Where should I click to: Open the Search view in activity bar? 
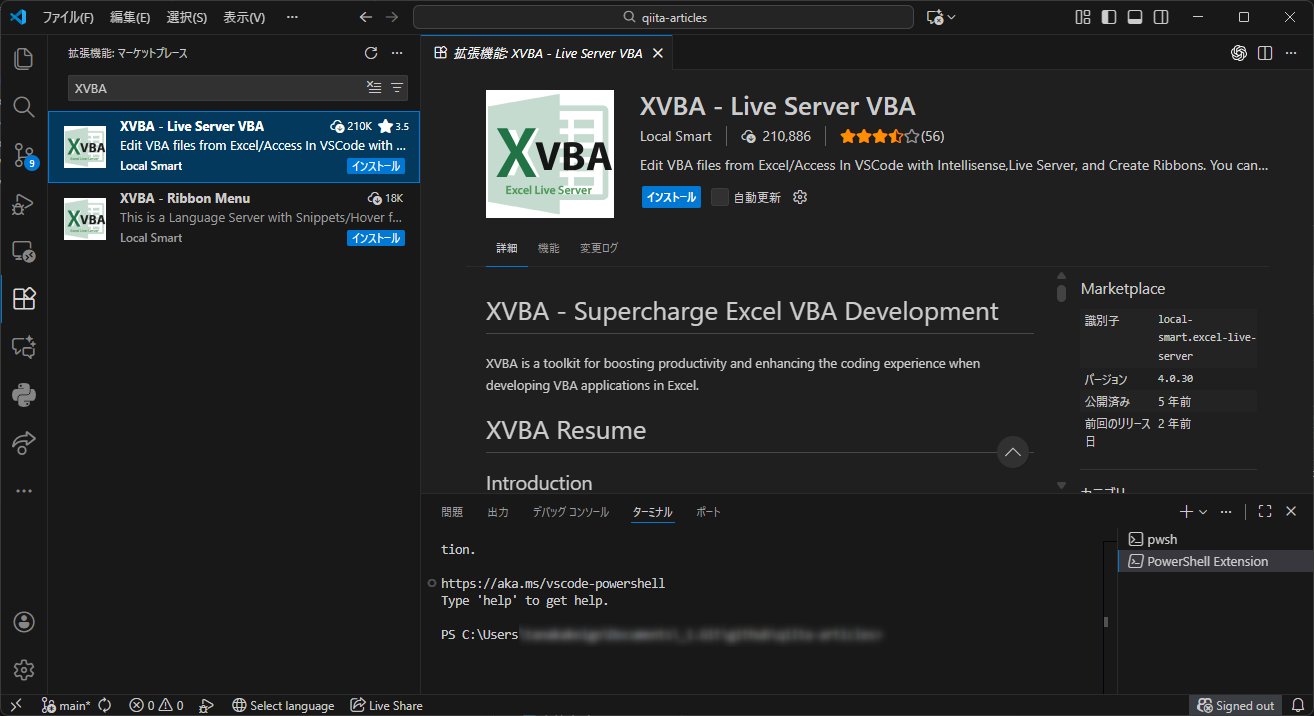(x=23, y=106)
